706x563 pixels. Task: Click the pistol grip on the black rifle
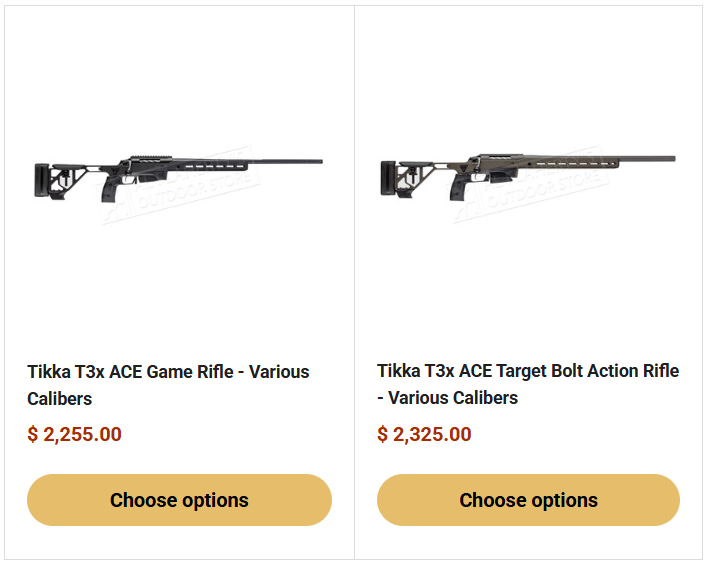tap(107, 192)
